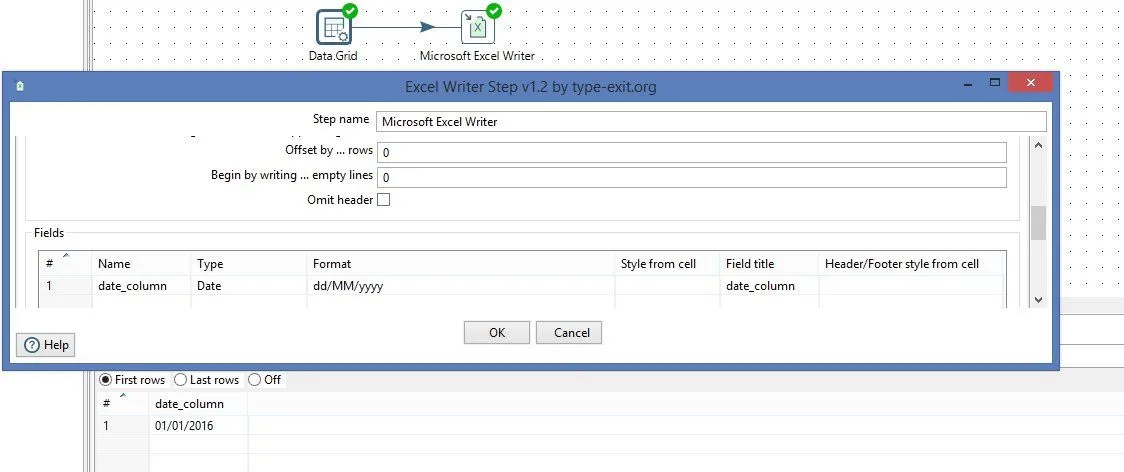Select the Last rows preview option
This screenshot has width=1124, height=472.
181,379
